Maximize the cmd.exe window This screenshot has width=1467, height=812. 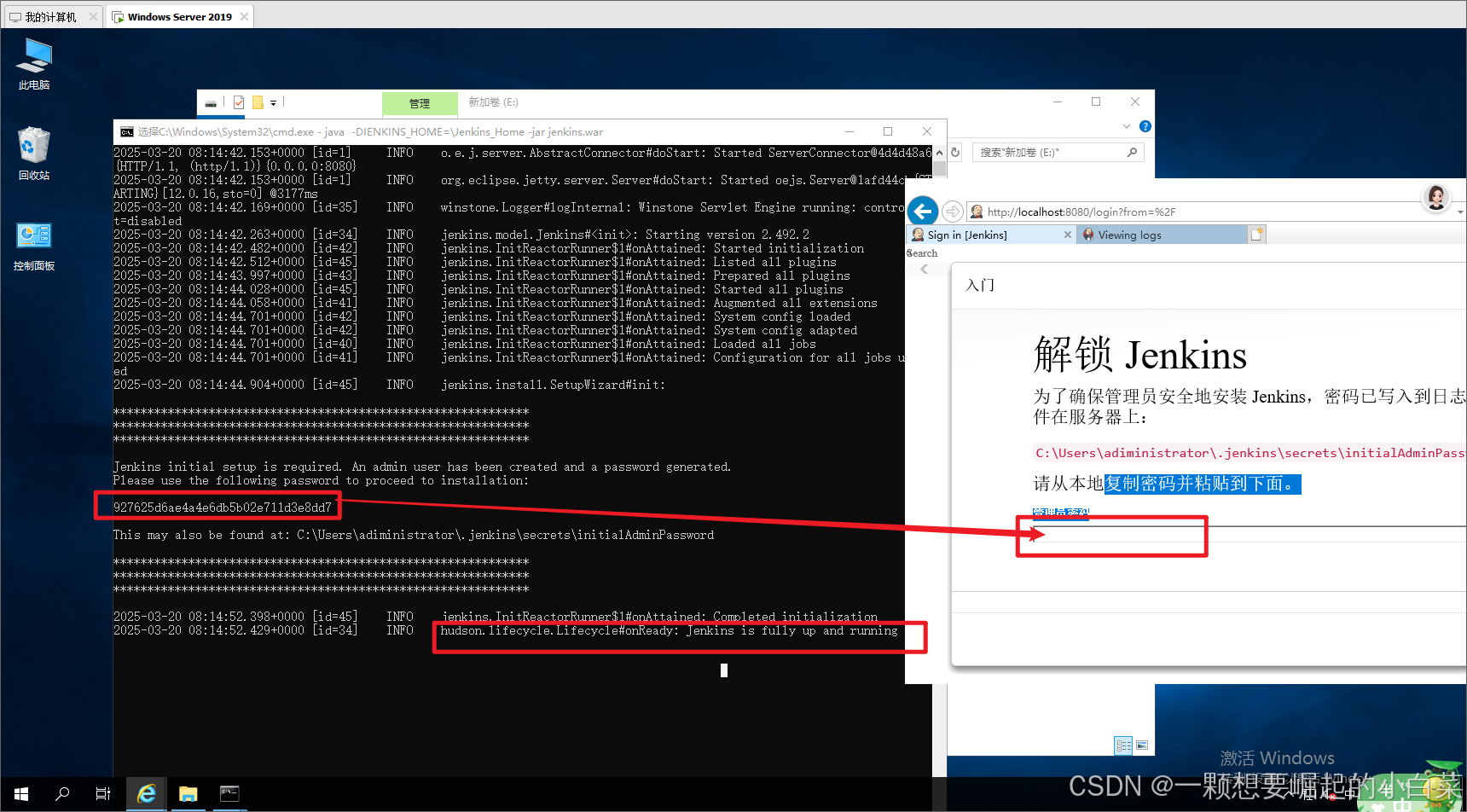(888, 131)
